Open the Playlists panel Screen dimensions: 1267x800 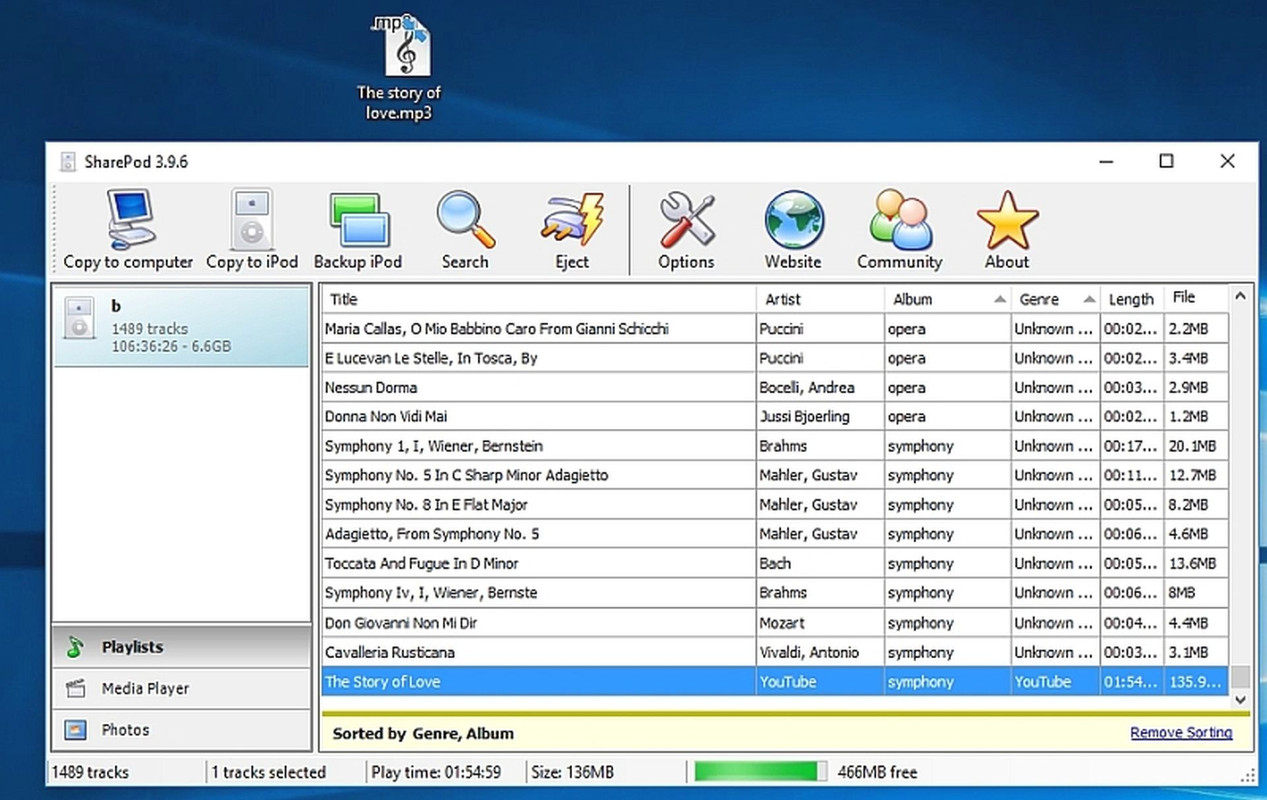[181, 647]
